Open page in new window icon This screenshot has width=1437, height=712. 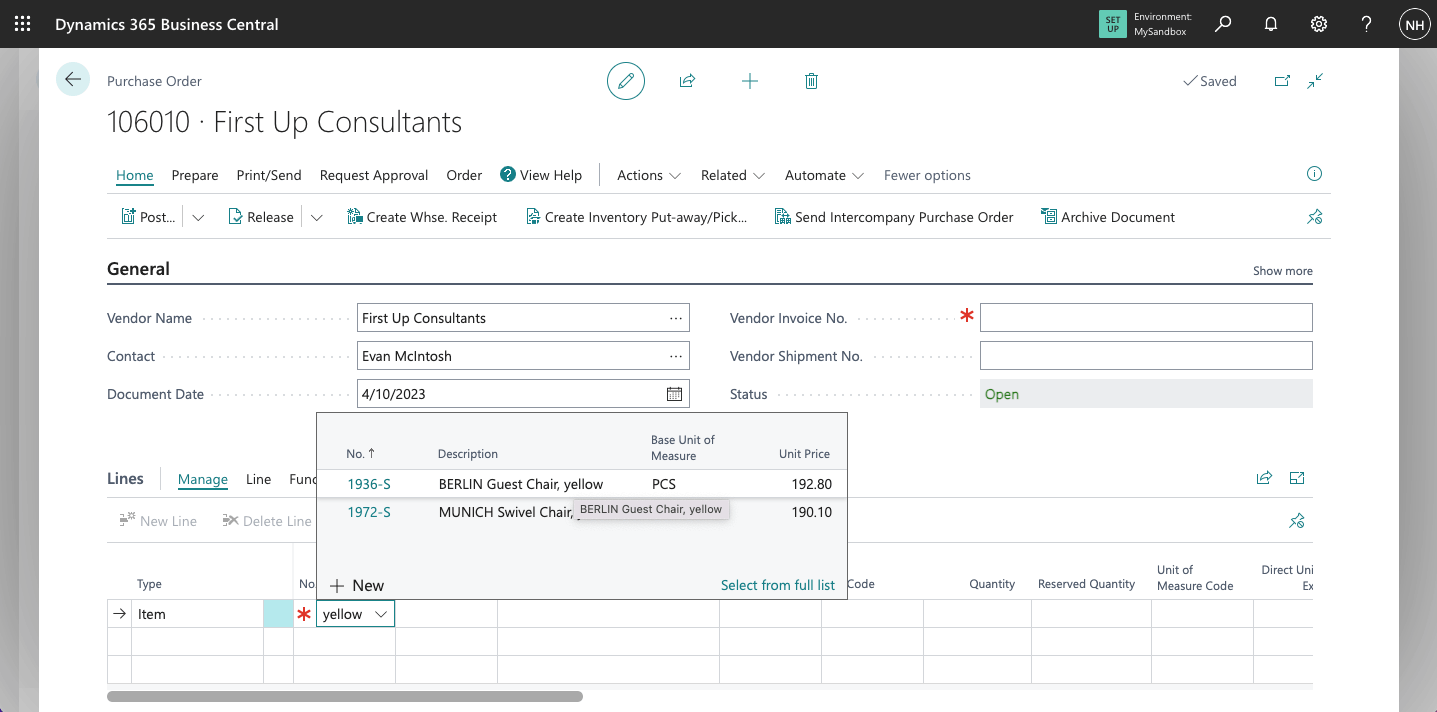coord(1282,81)
